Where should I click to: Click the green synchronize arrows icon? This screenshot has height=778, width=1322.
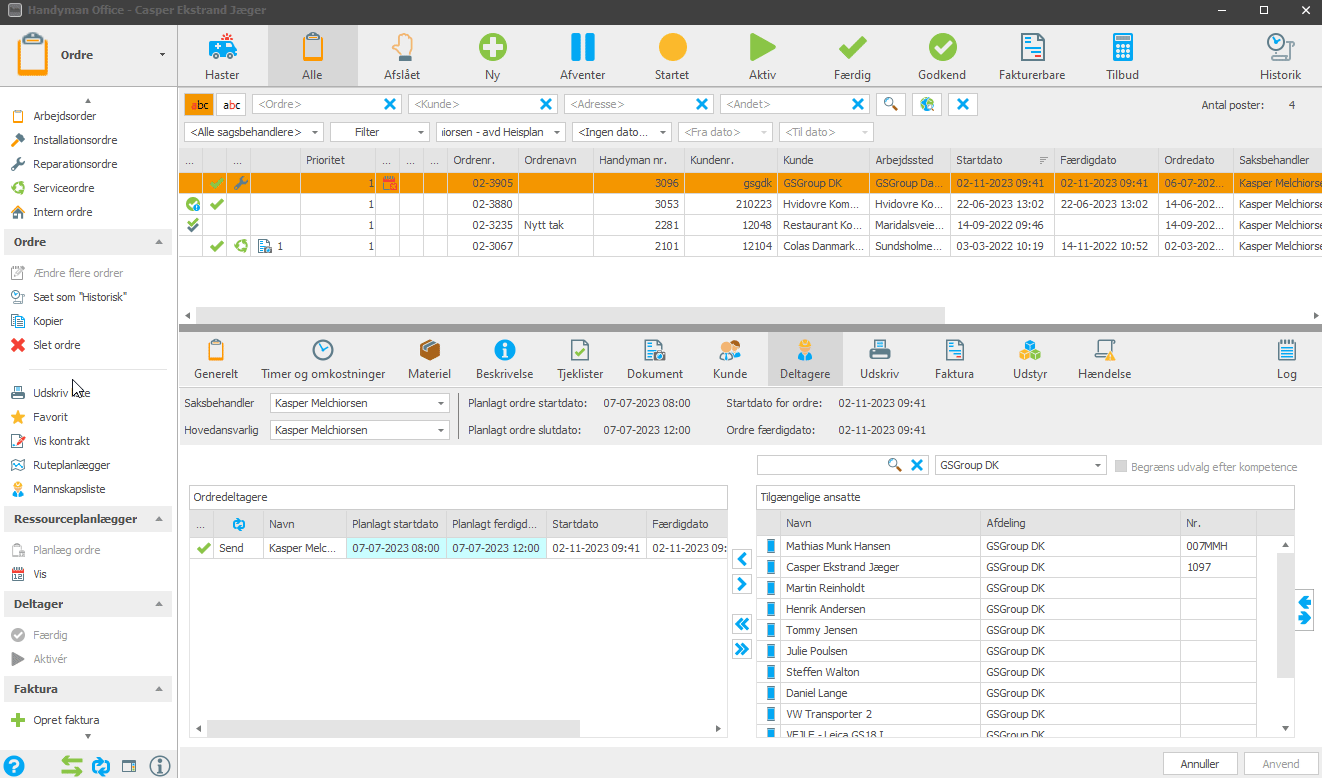tap(71, 766)
